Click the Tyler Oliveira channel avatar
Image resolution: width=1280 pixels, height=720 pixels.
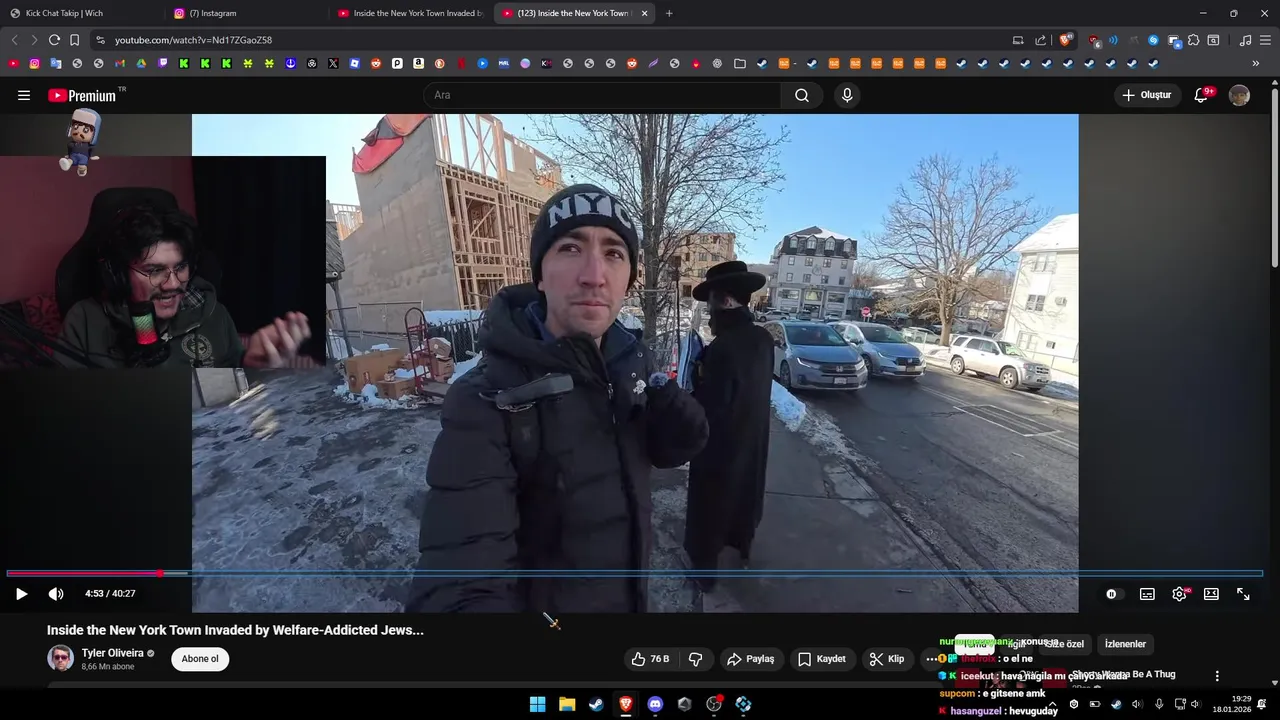click(60, 658)
